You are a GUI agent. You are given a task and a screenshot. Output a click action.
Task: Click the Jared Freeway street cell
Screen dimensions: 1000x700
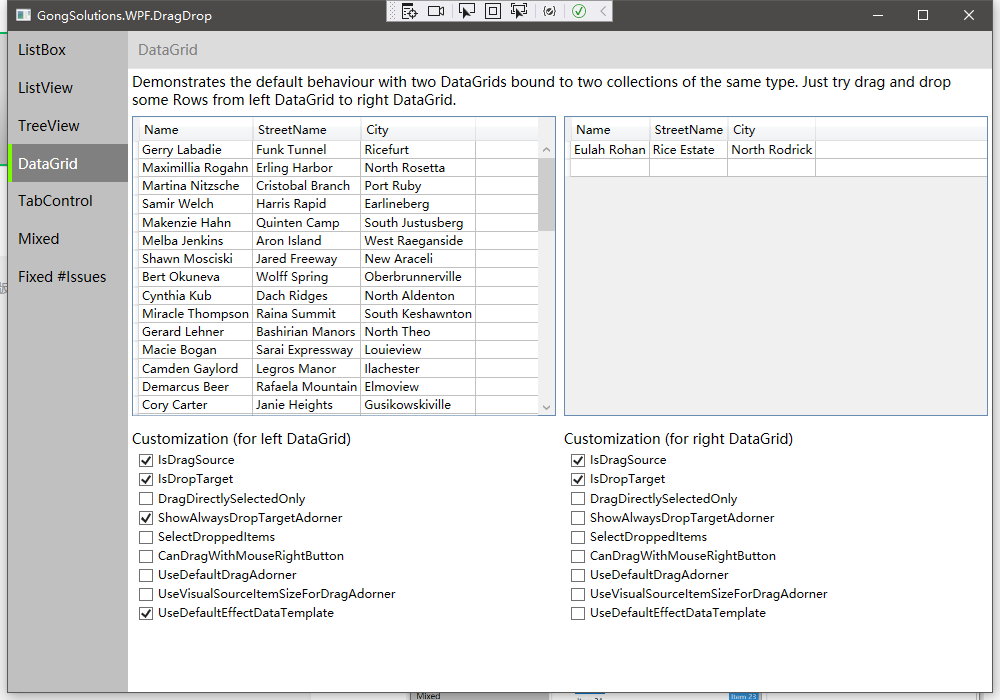pyautogui.click(x=307, y=259)
